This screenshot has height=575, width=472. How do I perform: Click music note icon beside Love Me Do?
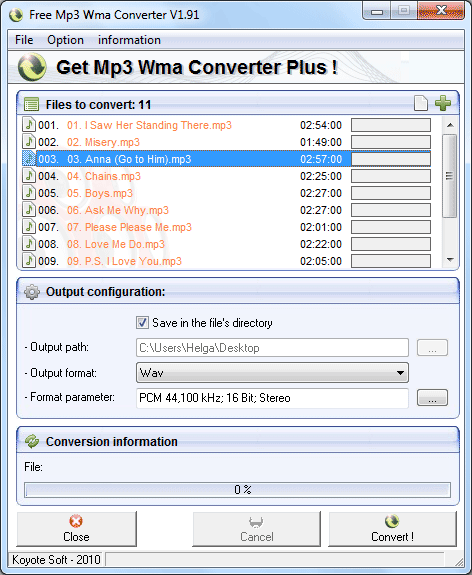[x=29, y=244]
